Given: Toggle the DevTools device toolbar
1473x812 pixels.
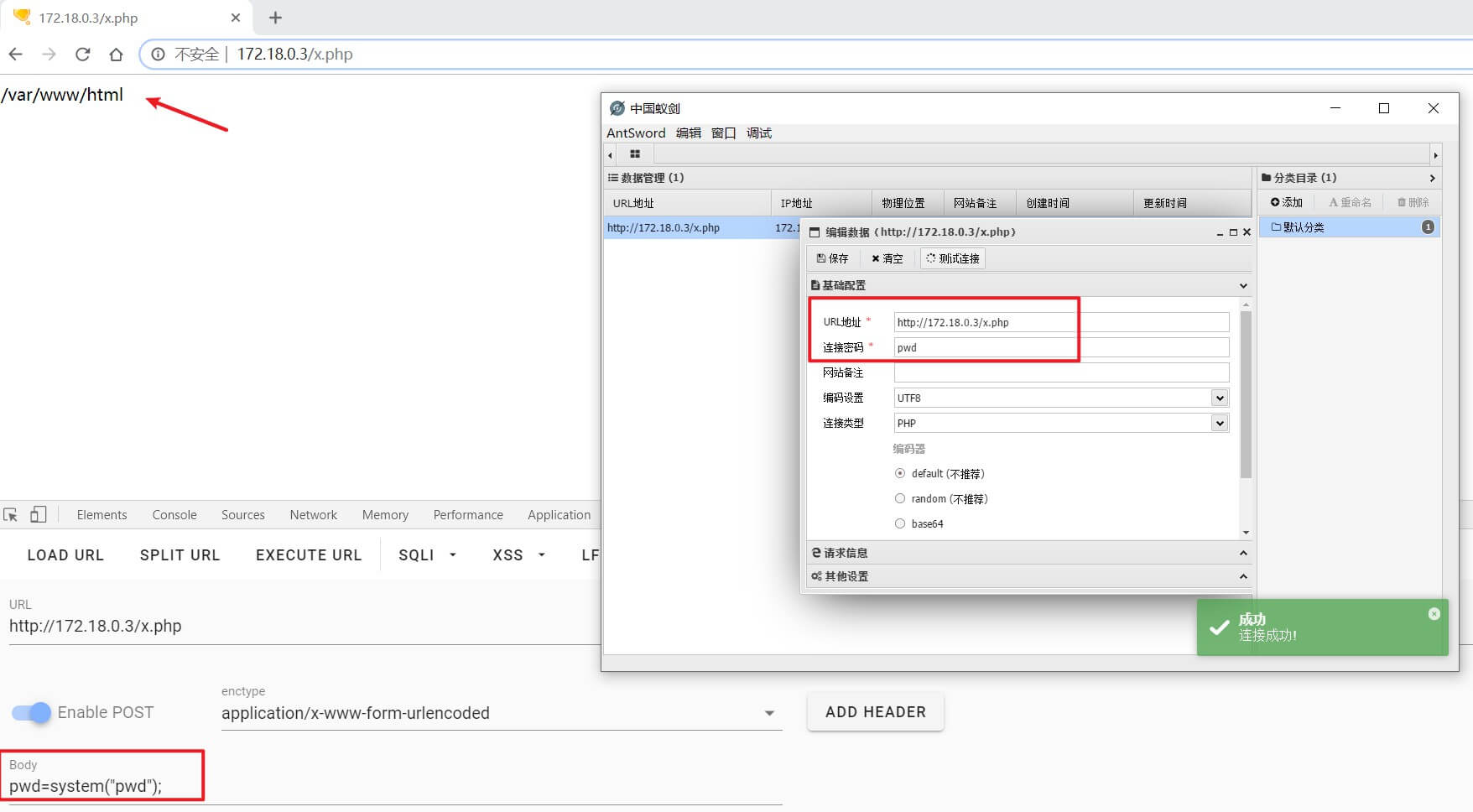Looking at the screenshot, I should [38, 515].
